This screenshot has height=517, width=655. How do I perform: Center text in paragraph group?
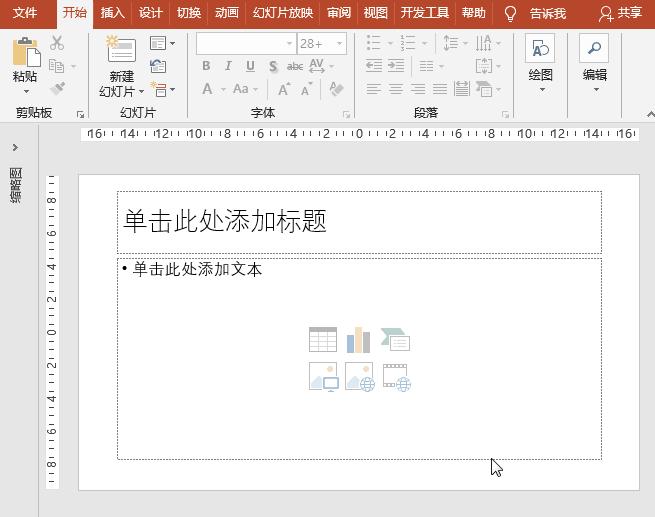[396, 89]
